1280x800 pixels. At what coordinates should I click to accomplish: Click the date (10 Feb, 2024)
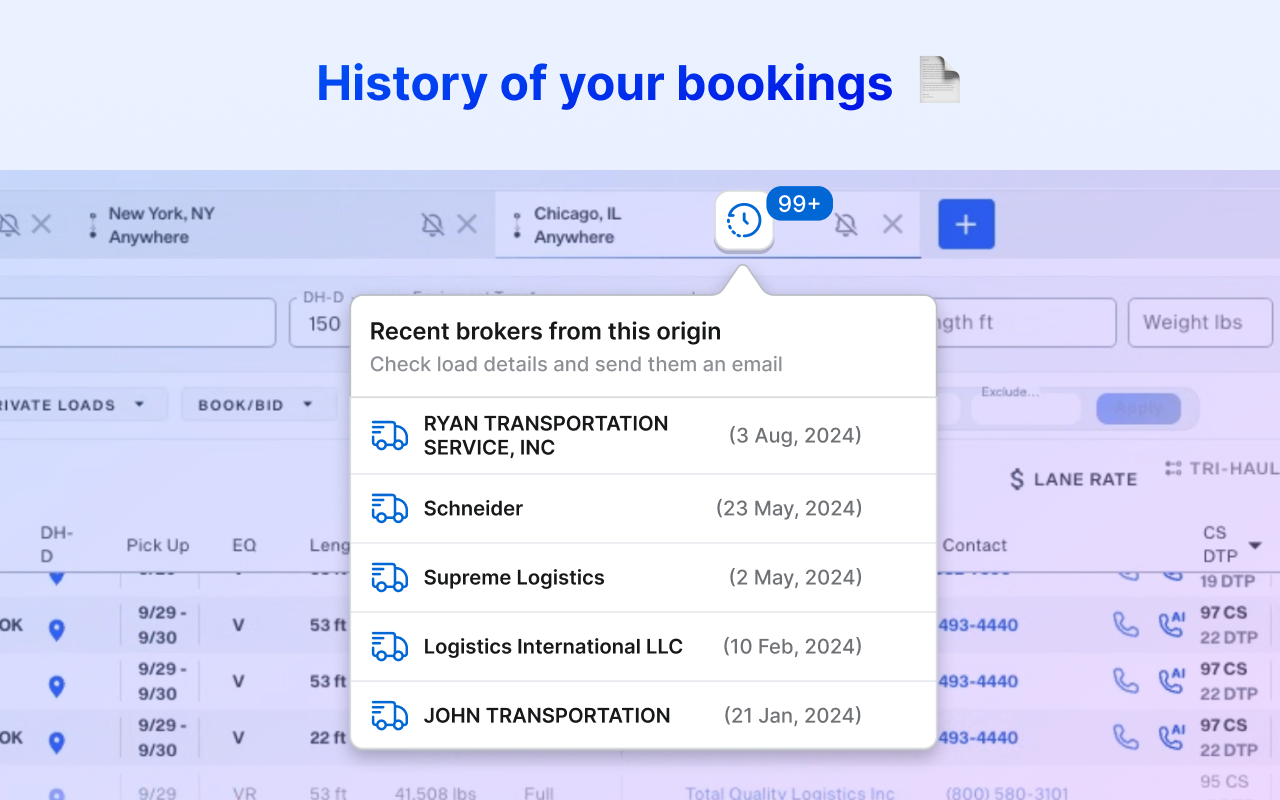(x=792, y=646)
